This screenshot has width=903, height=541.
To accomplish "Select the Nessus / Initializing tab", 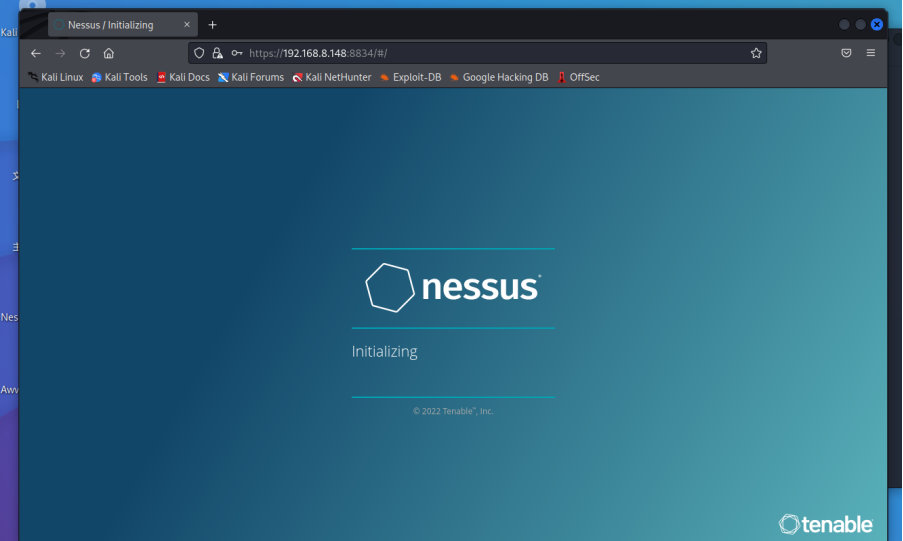I will (x=123, y=25).
